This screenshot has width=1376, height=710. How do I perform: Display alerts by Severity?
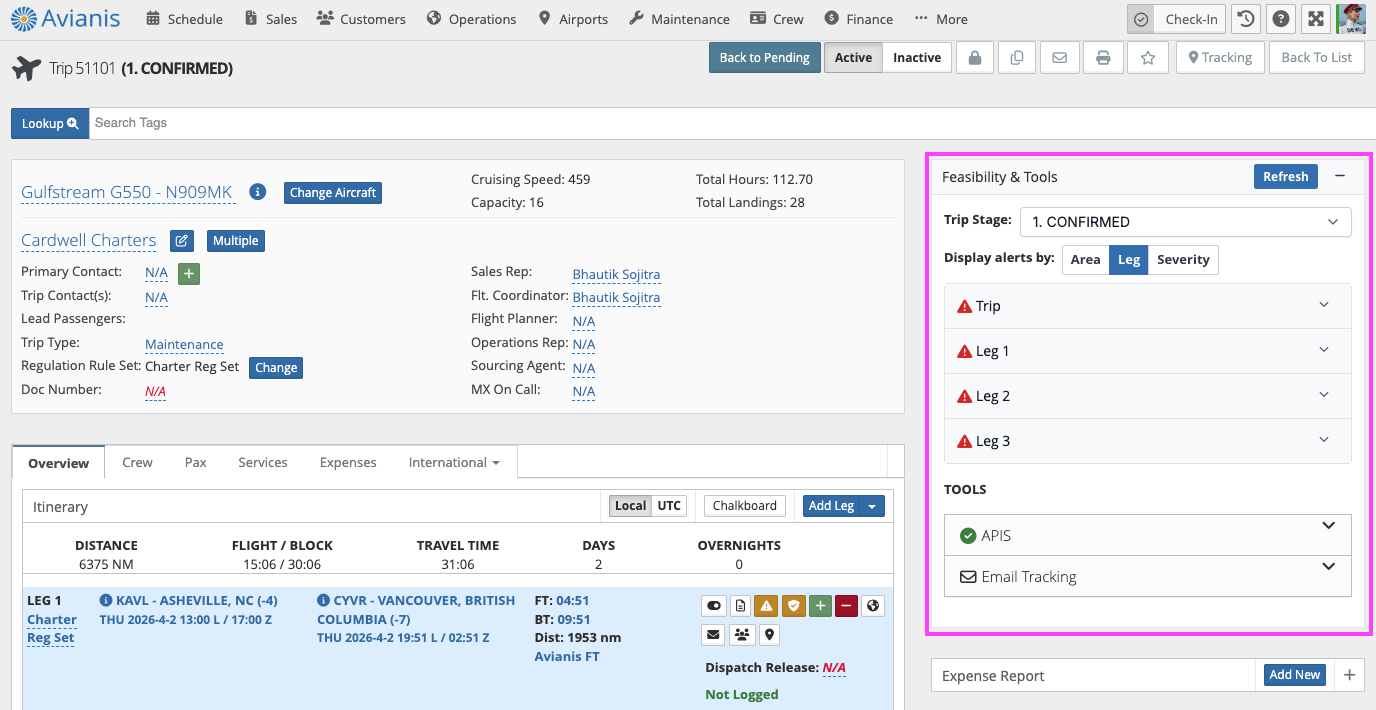[1183, 260]
